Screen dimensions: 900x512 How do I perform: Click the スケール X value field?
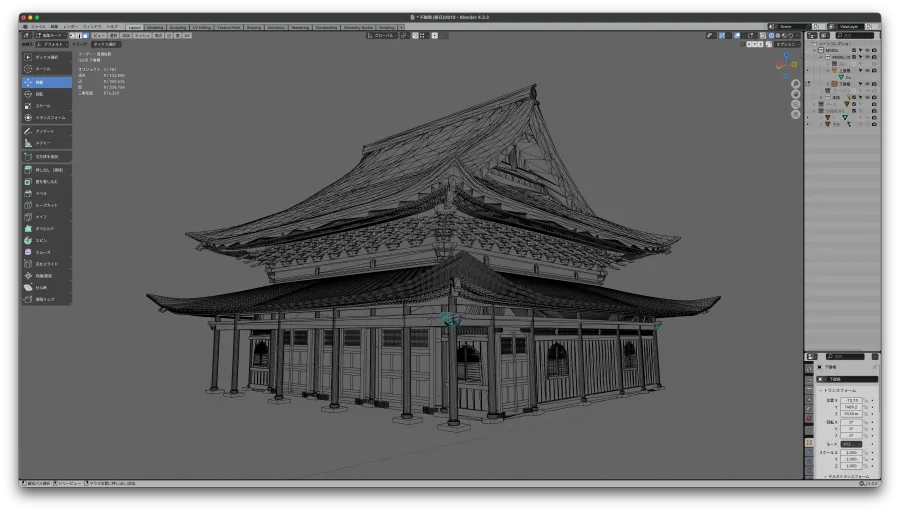coord(851,452)
